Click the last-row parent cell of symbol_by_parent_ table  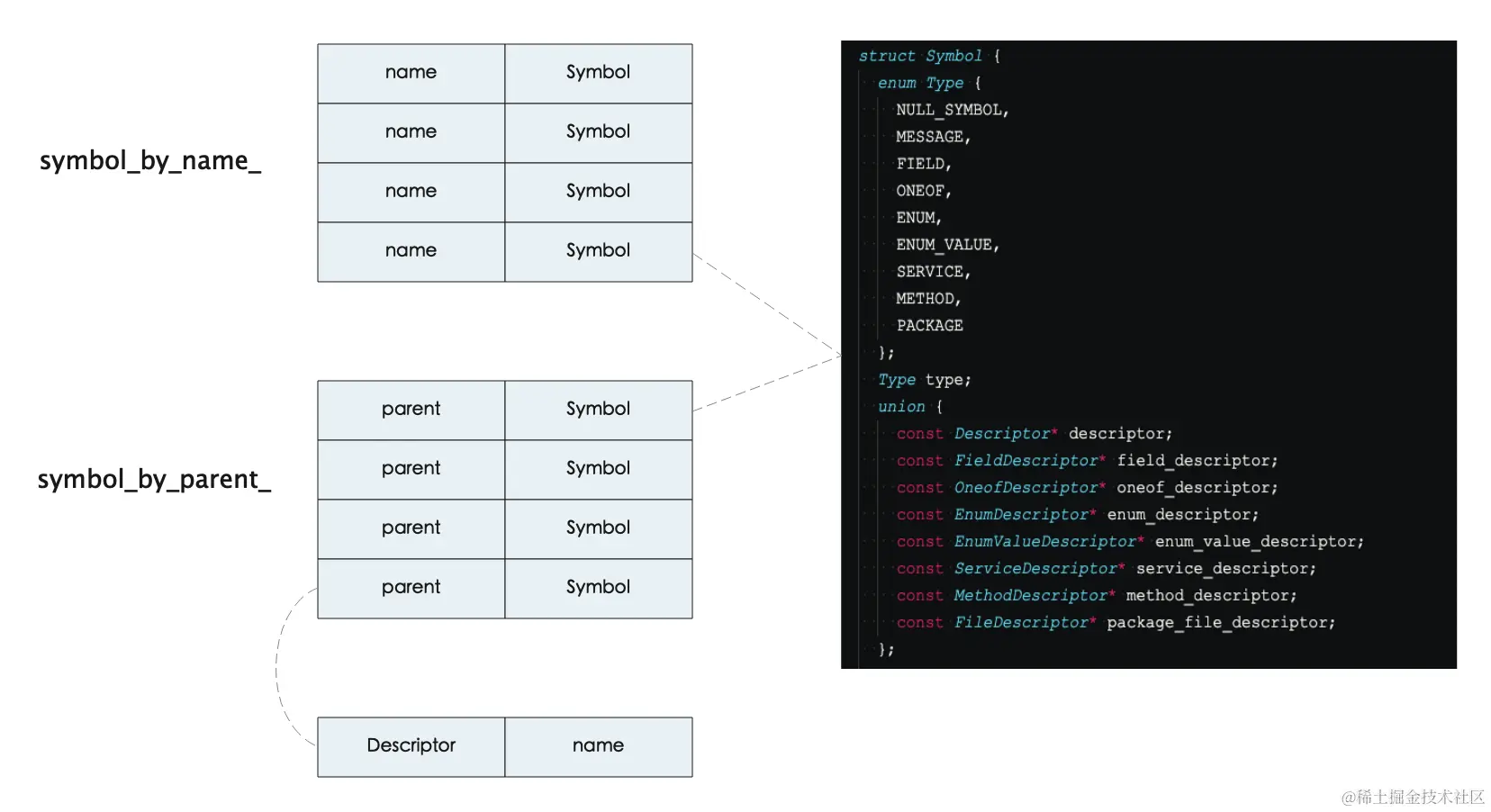(411, 588)
